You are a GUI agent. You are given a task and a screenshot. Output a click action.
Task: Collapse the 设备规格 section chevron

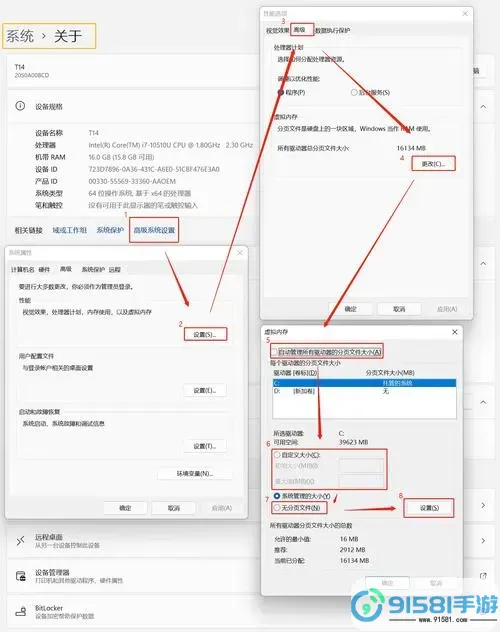point(483,106)
